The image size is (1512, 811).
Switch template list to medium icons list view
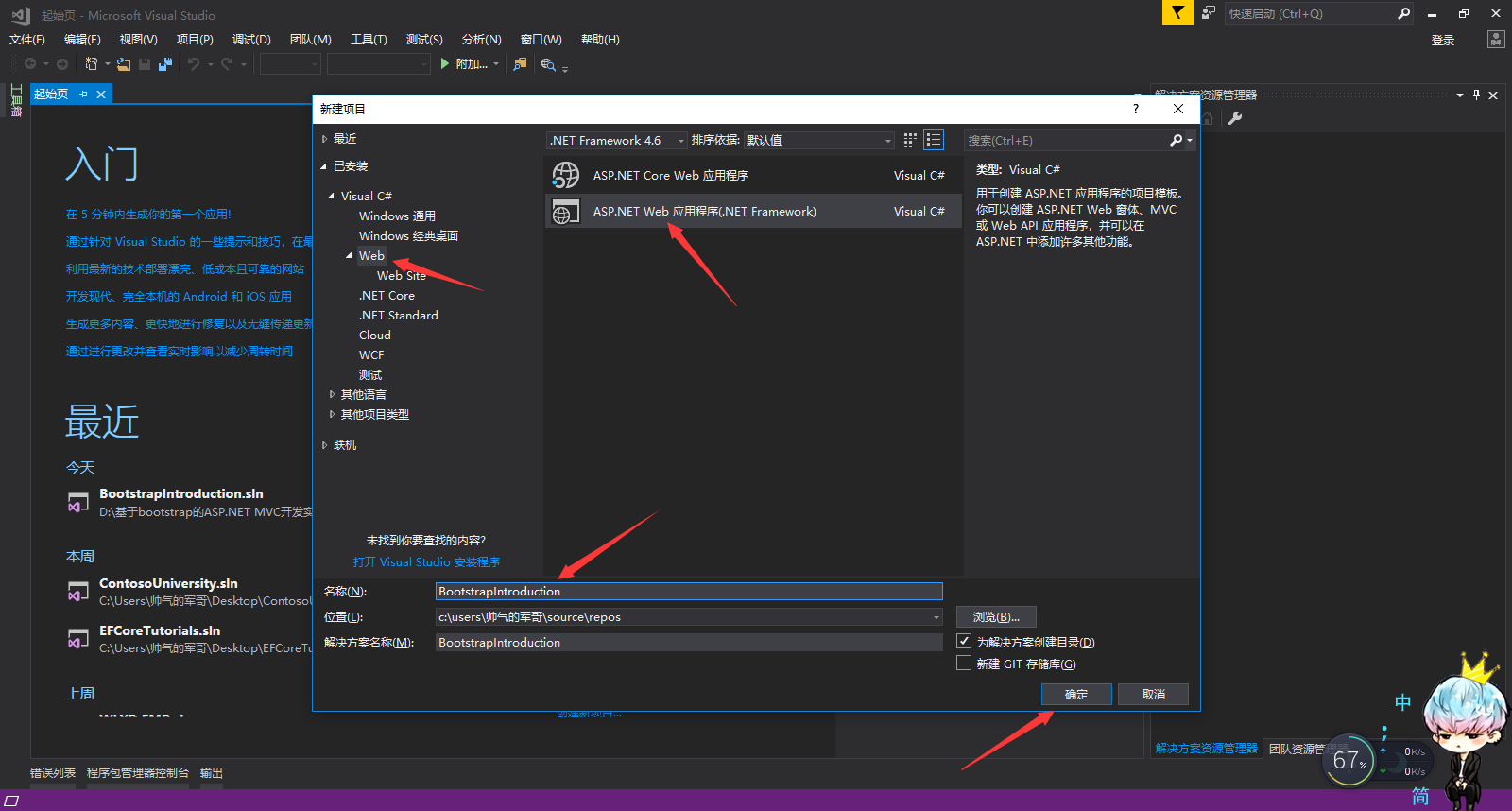pos(934,140)
